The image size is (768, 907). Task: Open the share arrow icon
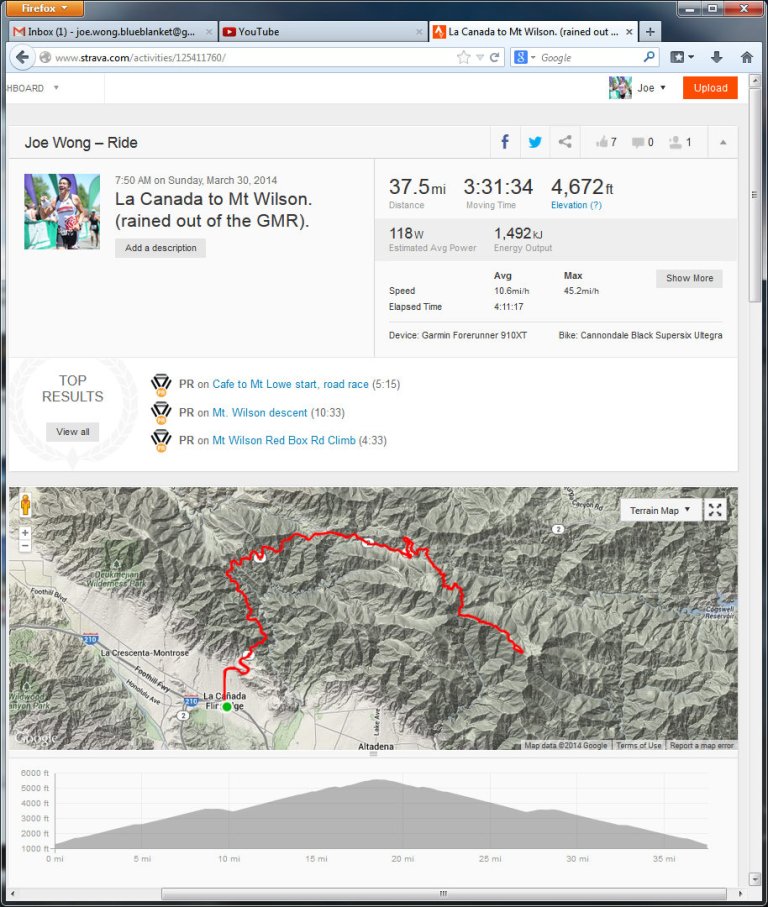pyautogui.click(x=565, y=142)
